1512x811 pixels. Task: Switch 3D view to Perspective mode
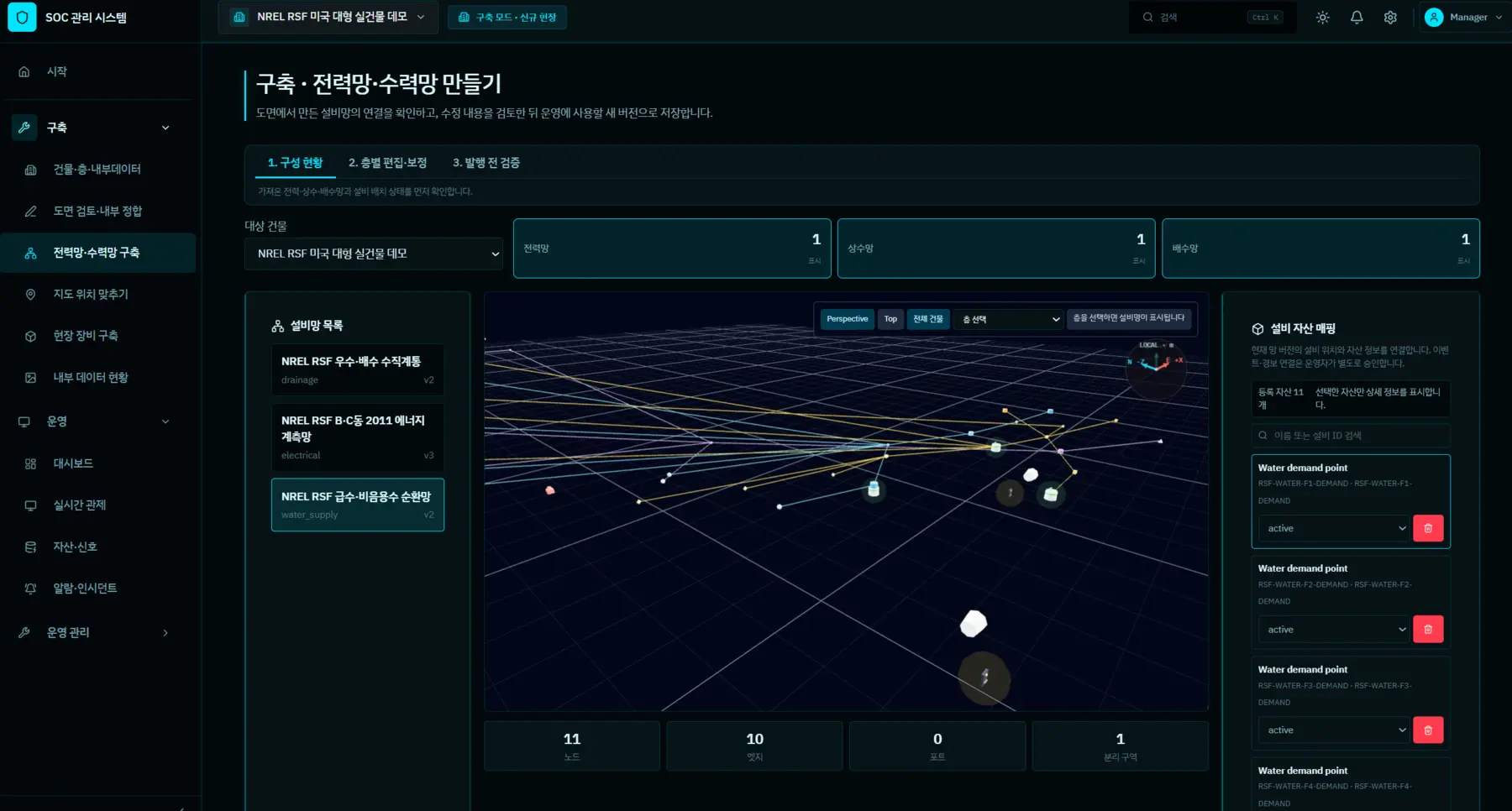[x=847, y=319]
